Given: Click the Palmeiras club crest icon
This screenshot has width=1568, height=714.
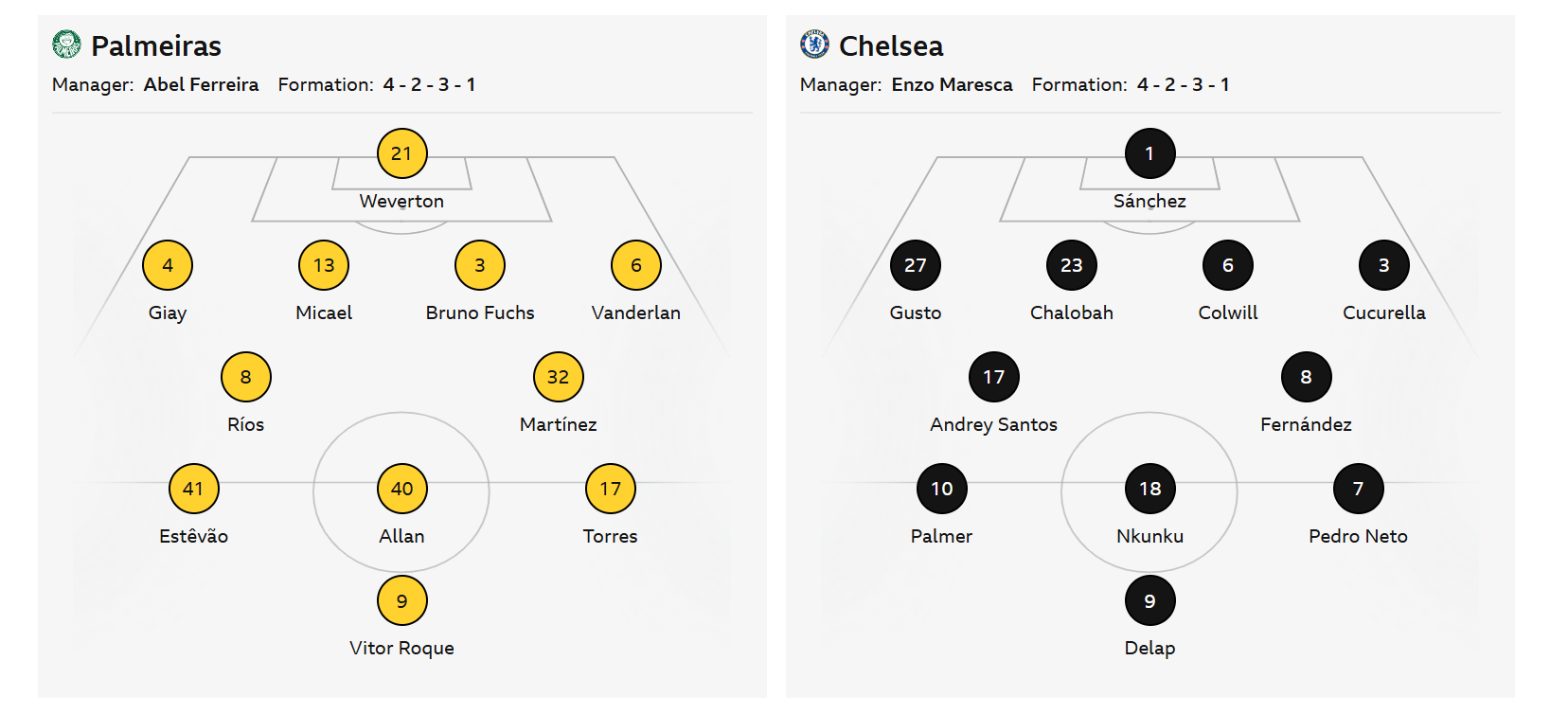Looking at the screenshot, I should (x=66, y=45).
